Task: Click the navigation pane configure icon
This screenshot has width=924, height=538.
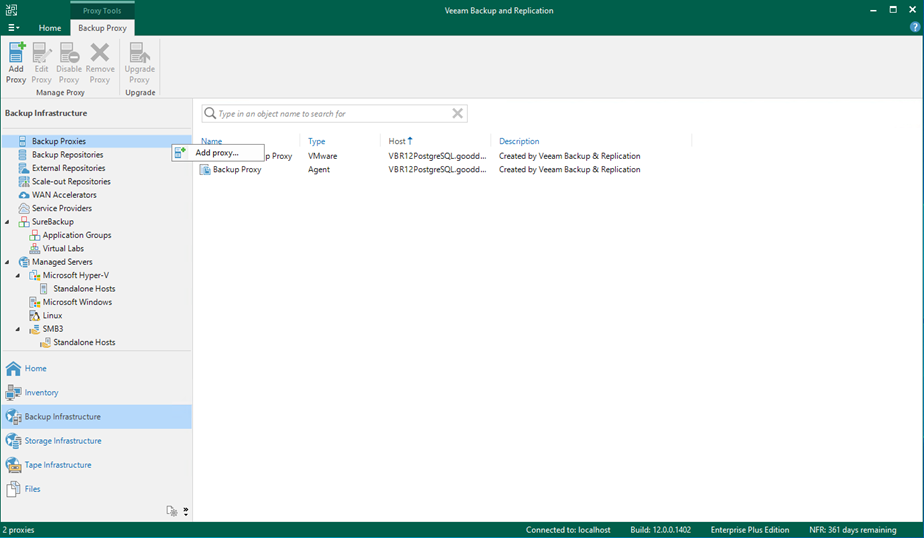Action: pos(171,511)
